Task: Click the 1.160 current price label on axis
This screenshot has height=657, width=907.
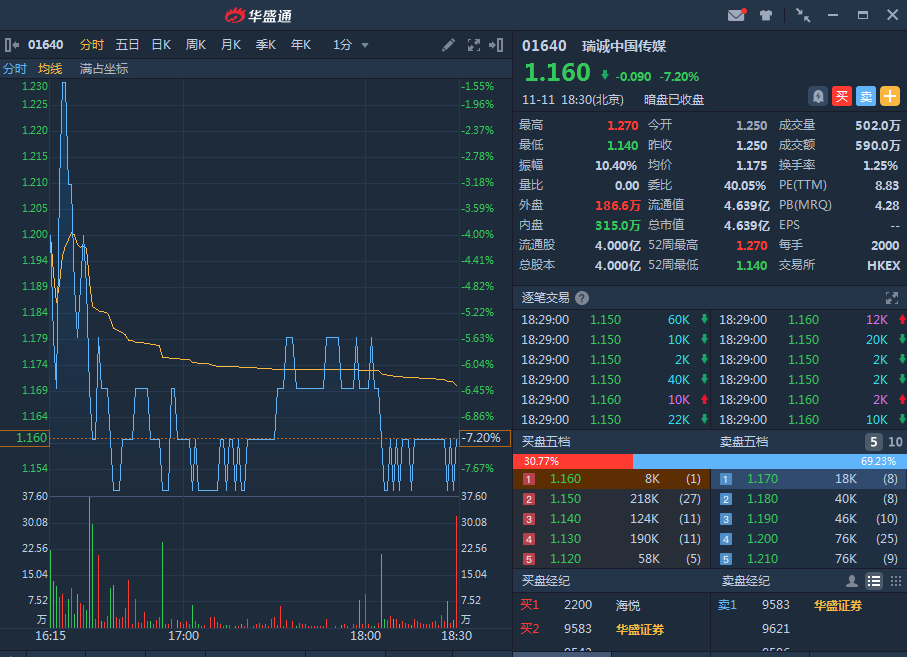Action: pos(25,438)
